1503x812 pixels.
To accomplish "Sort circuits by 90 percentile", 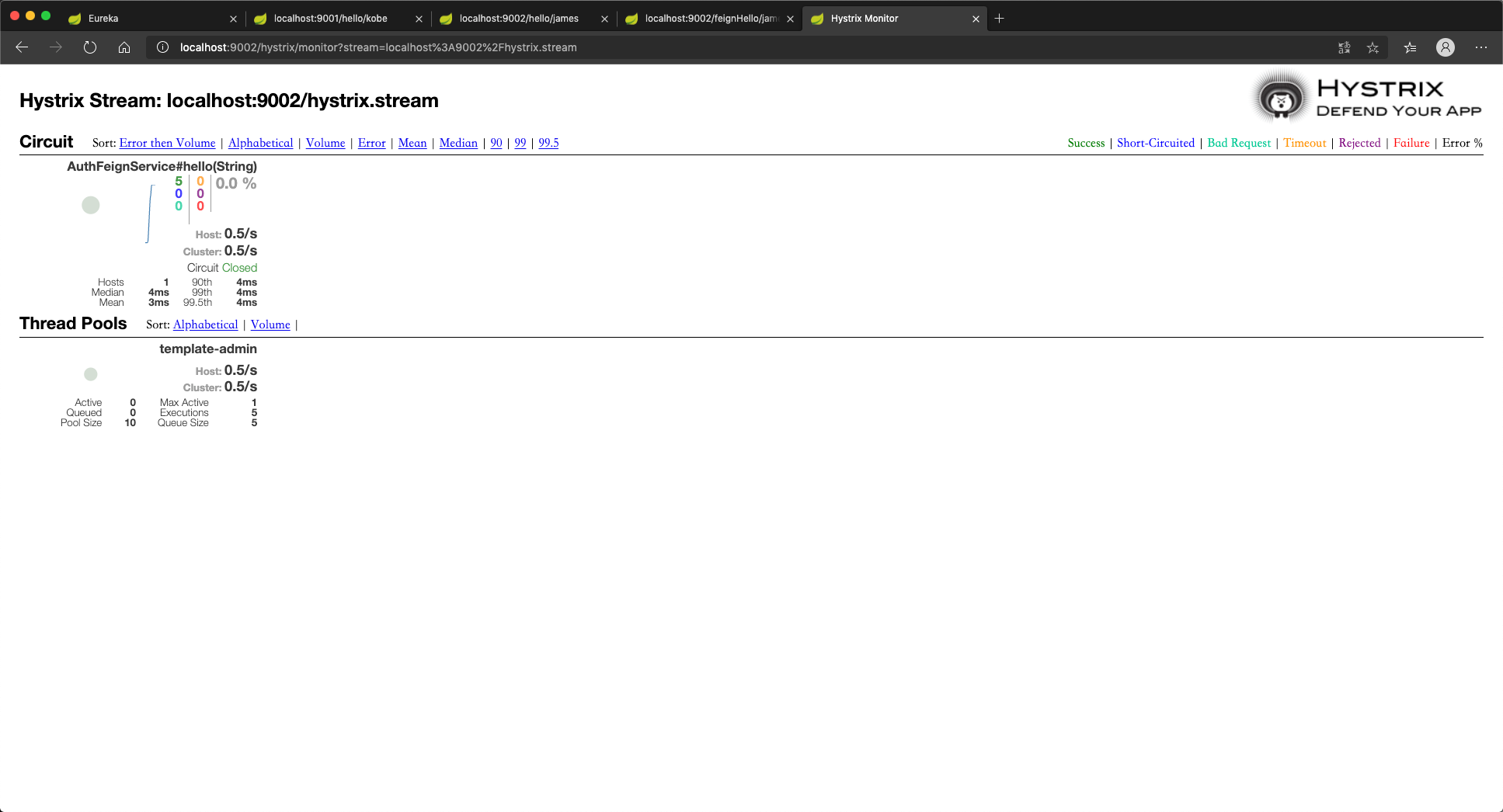I will point(496,143).
